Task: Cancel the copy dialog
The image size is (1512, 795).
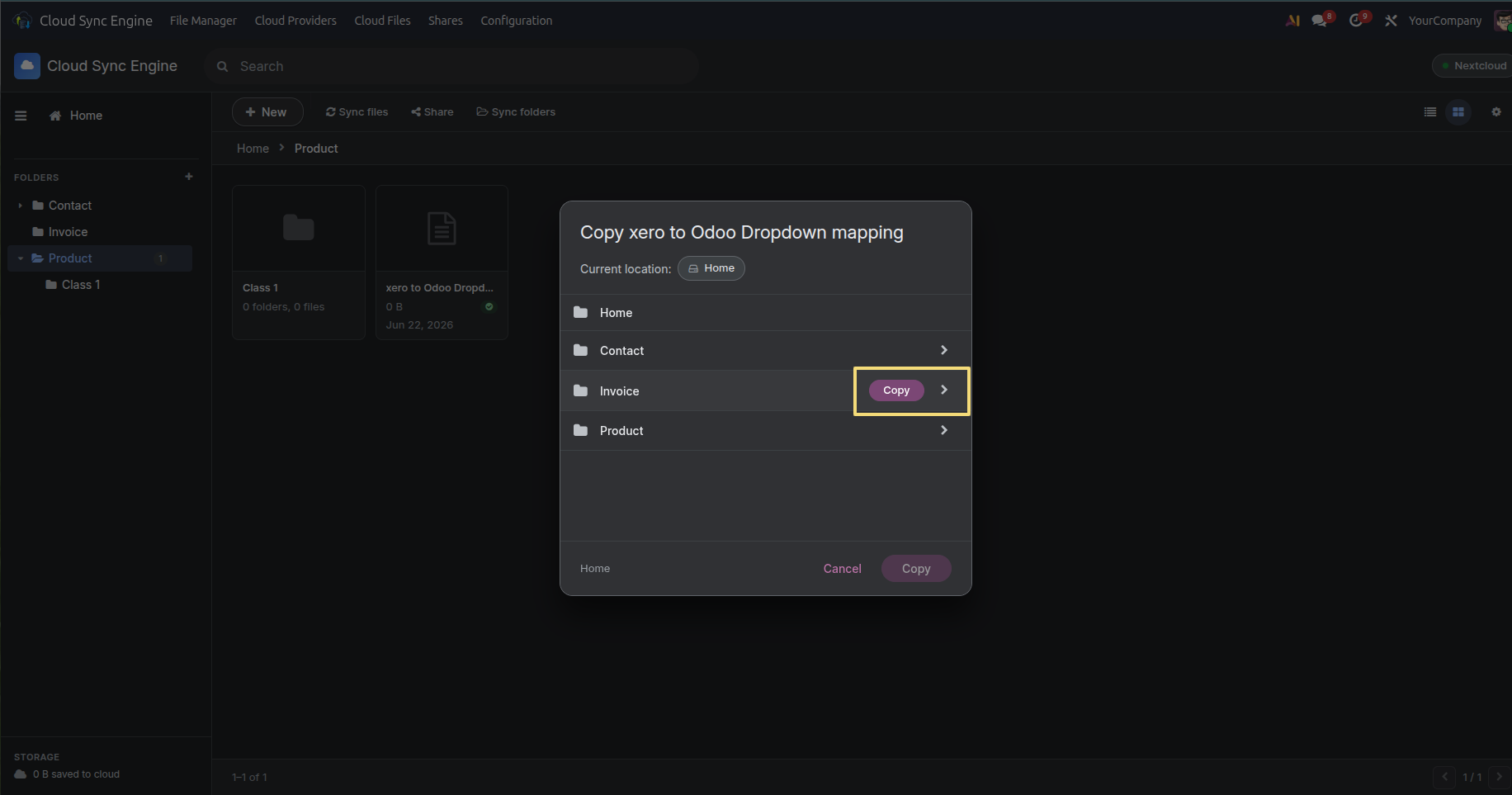Action: pos(842,569)
